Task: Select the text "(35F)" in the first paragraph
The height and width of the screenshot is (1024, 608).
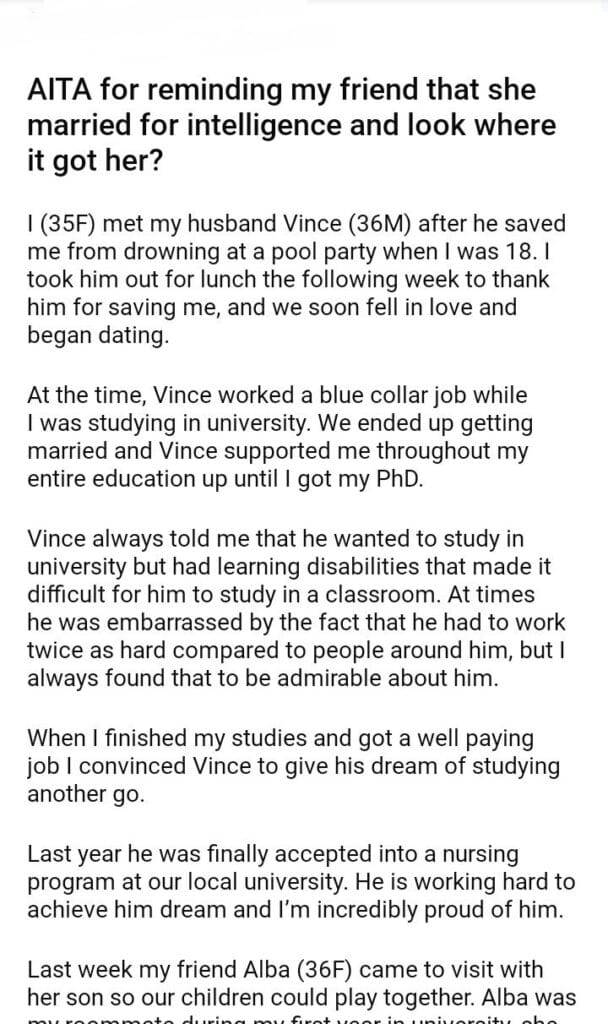Action: [x=63, y=223]
